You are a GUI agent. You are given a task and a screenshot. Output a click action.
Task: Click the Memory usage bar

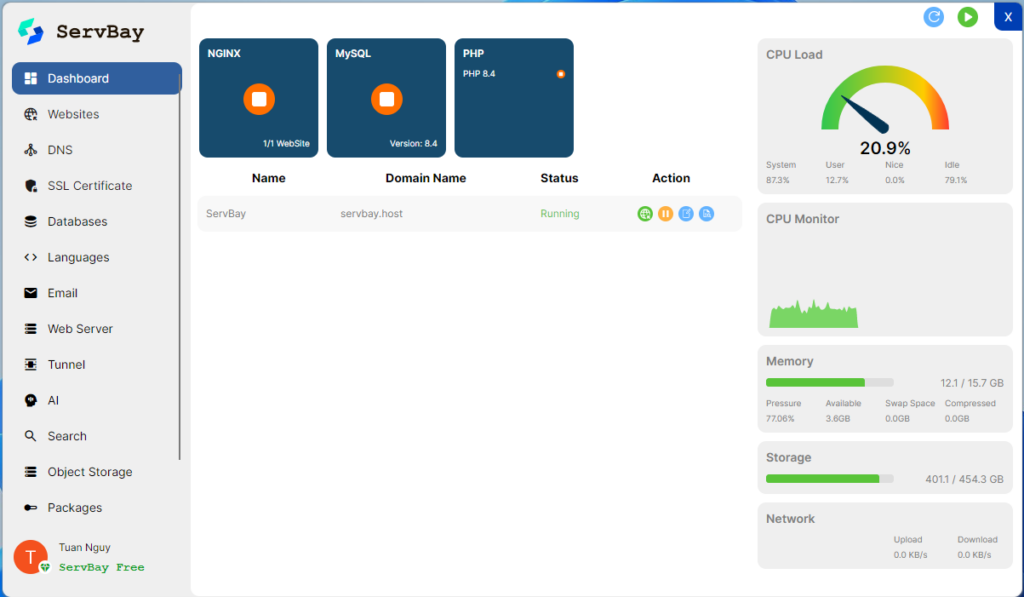pyautogui.click(x=829, y=382)
